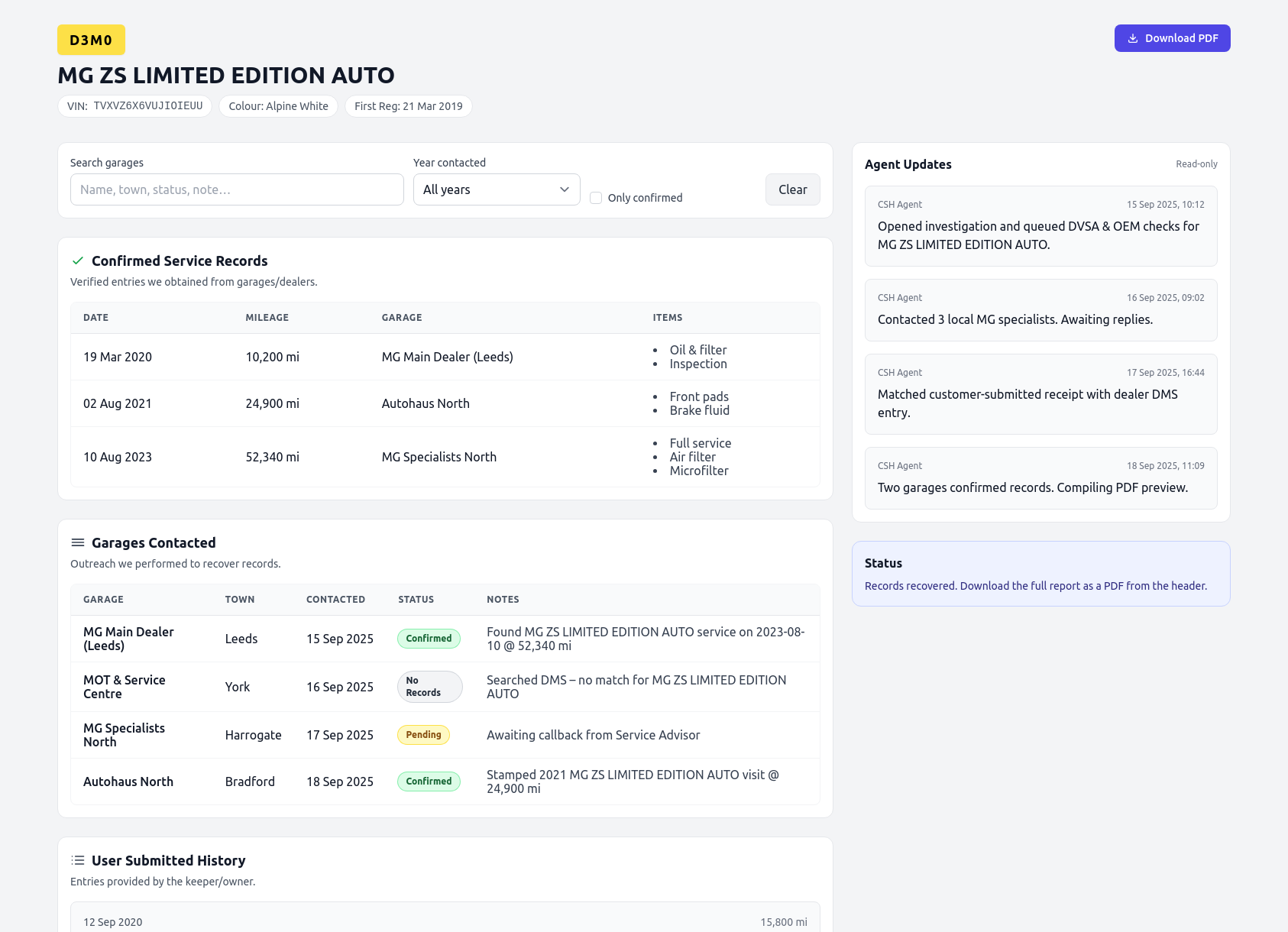Select the VIN chip under the vehicle title

click(135, 106)
